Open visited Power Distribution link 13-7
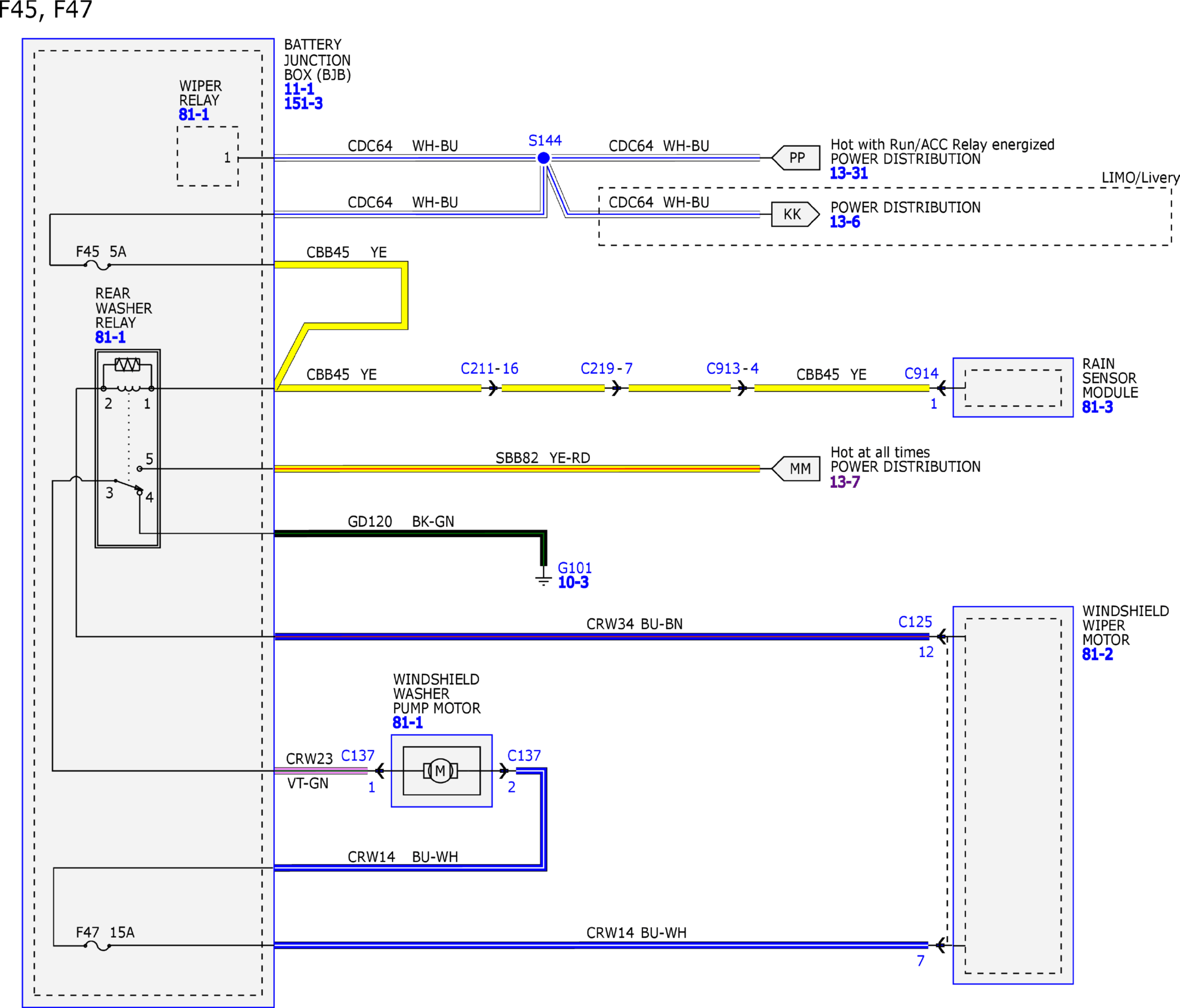Viewport: 1180px width, 1008px height. (845, 482)
